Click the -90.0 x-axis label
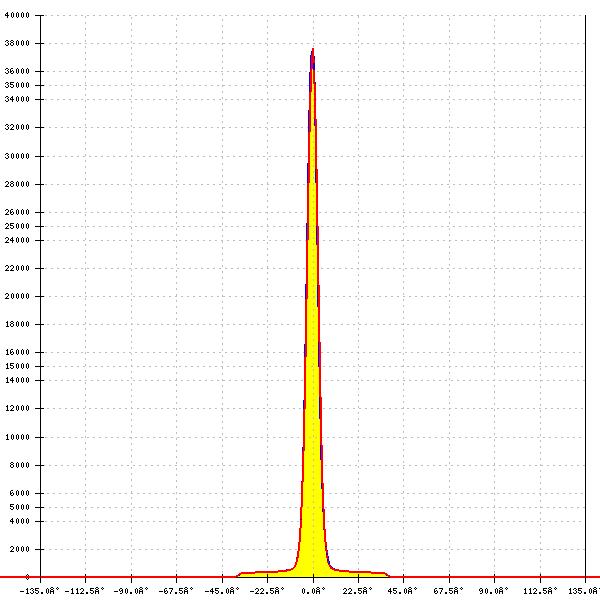The height and width of the screenshot is (600, 600). click(130, 591)
